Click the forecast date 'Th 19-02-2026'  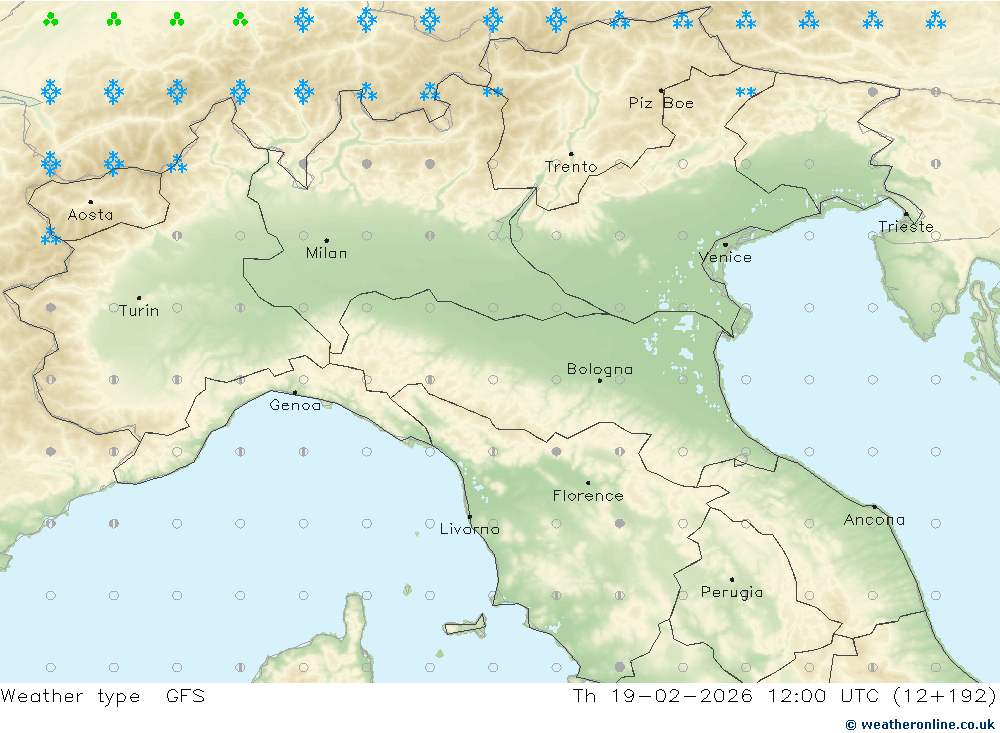coord(662,696)
